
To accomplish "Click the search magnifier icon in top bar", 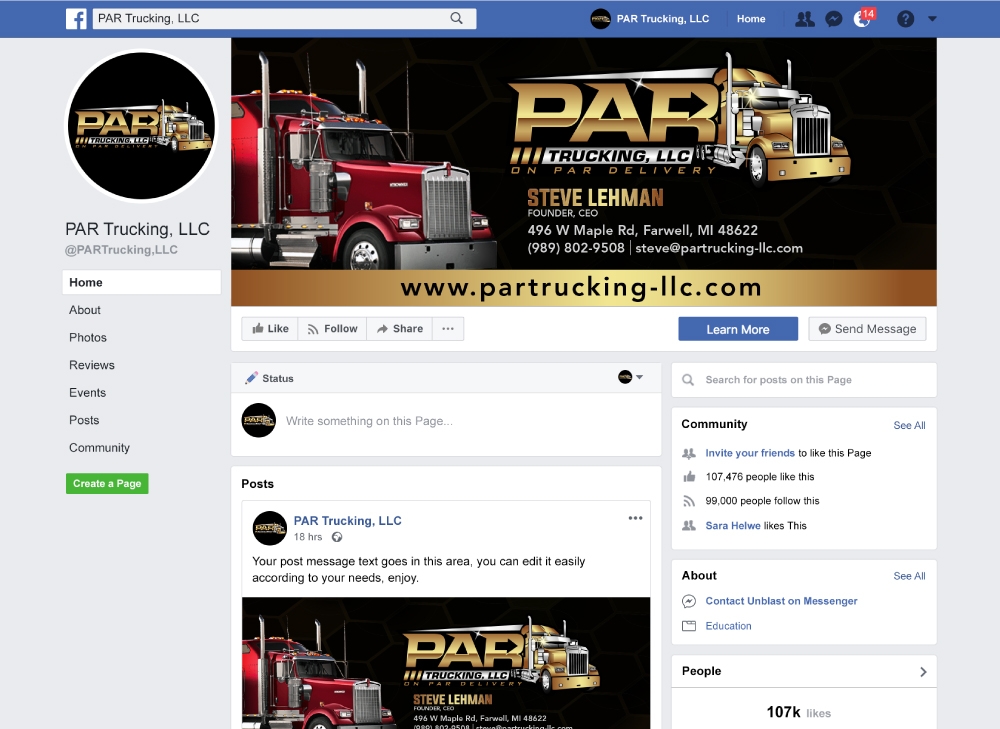I will pos(457,18).
